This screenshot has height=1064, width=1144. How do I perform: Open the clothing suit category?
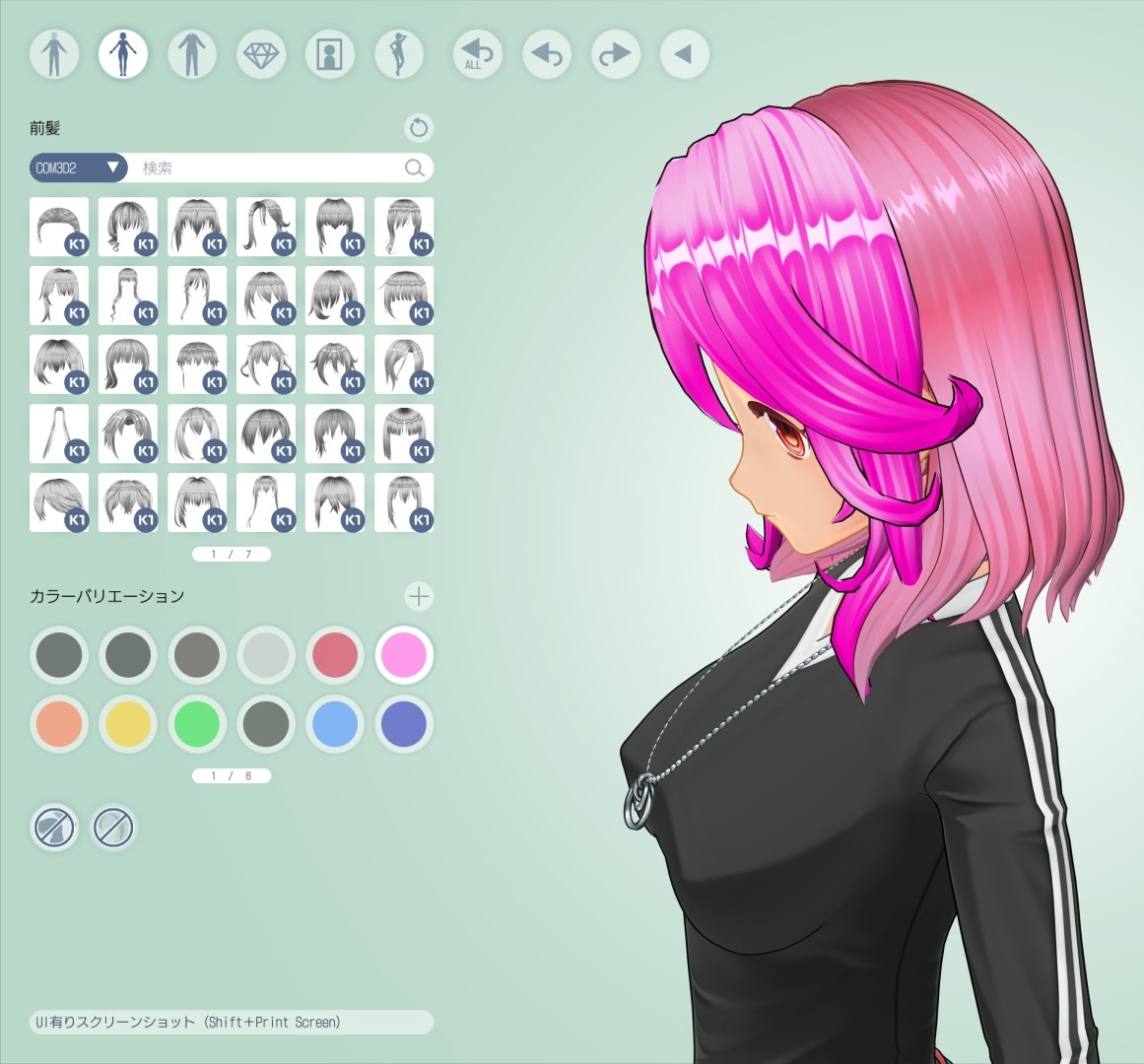click(192, 54)
